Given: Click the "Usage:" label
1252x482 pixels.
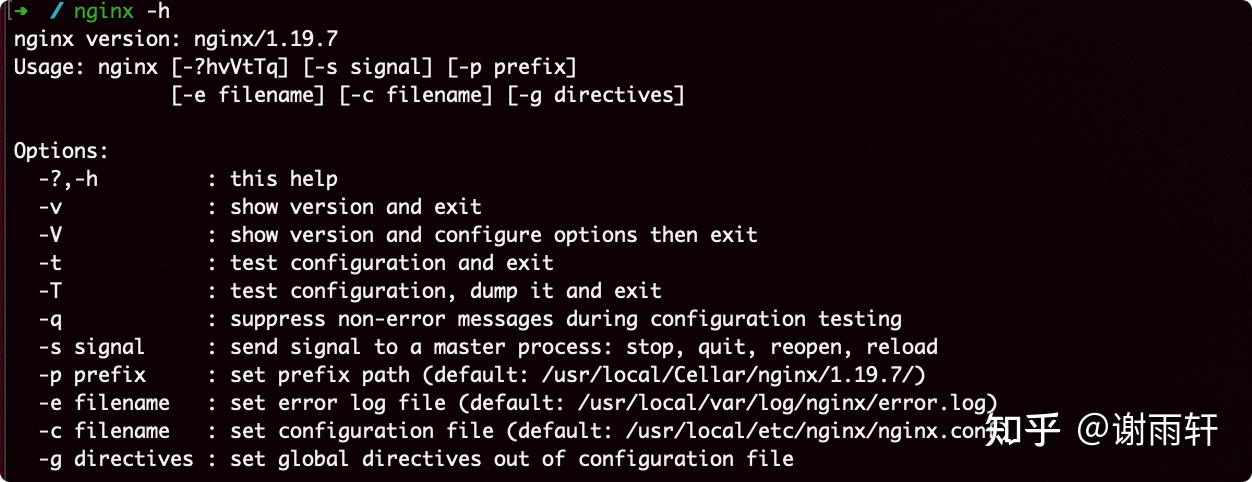Looking at the screenshot, I should (50, 68).
